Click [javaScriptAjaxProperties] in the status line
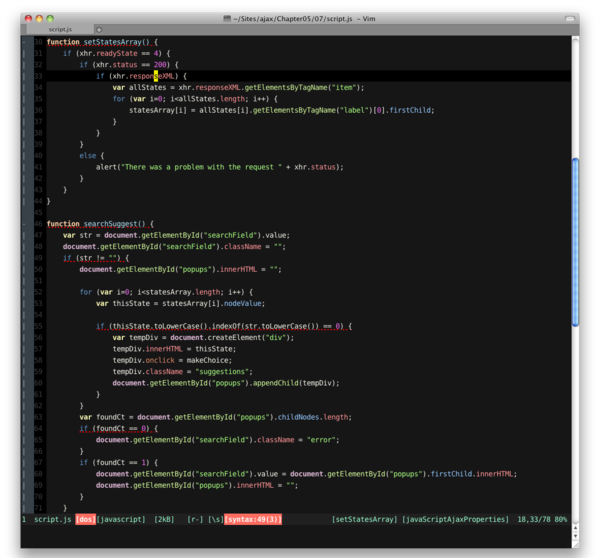Image resolution: width=600 pixels, height=558 pixels. click(455, 519)
